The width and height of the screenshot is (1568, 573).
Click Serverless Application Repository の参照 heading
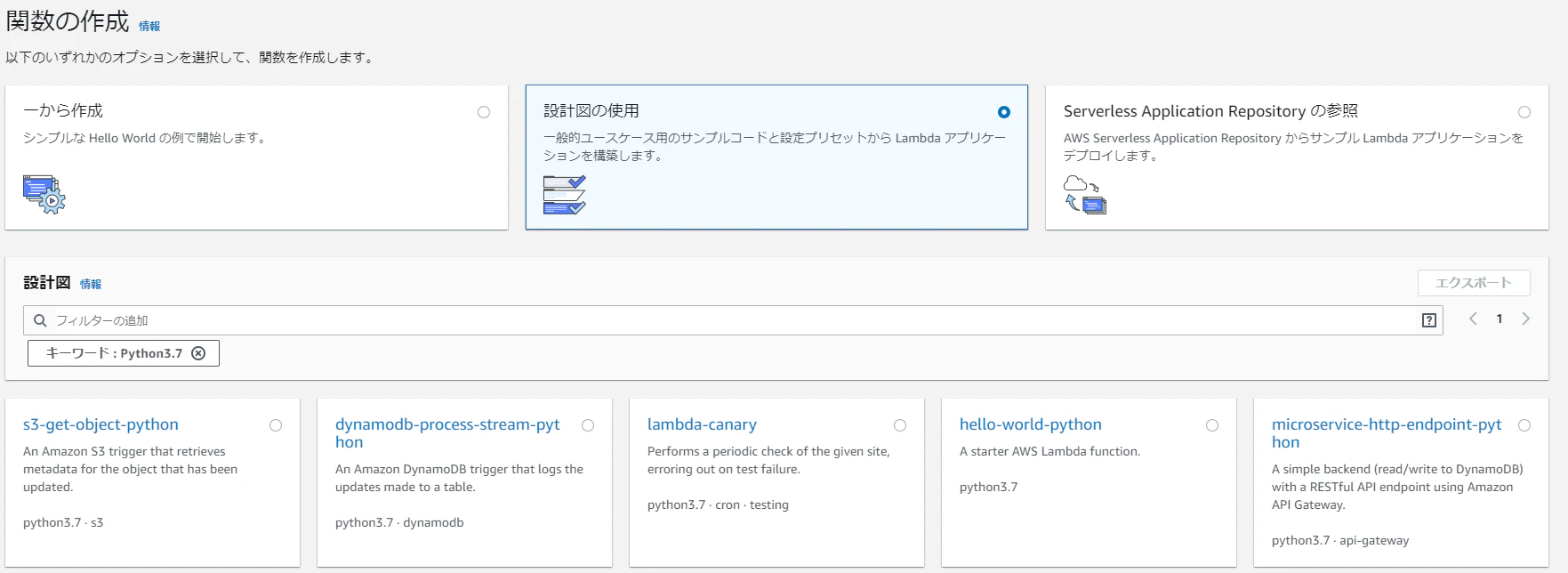pos(1210,111)
